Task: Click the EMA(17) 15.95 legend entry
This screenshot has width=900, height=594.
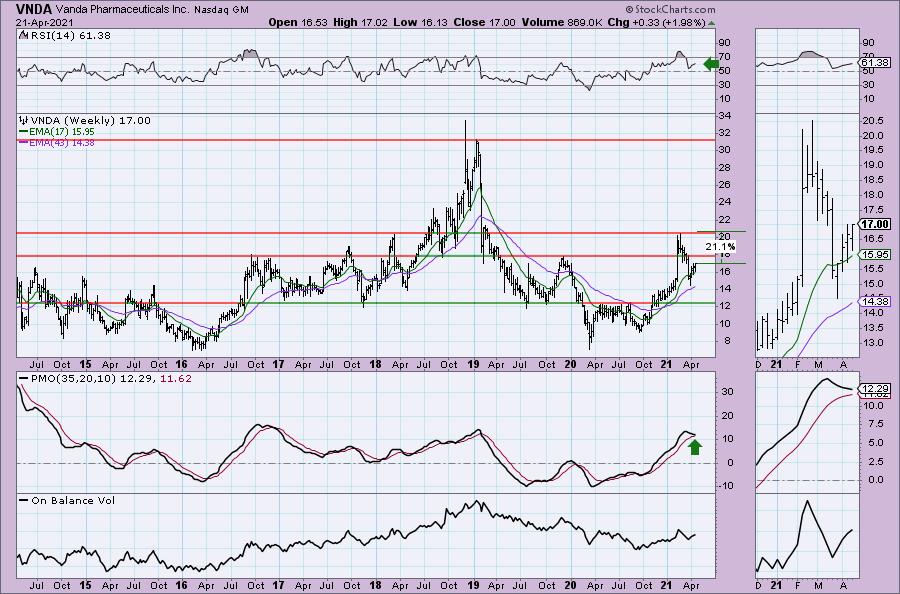Action: pyautogui.click(x=62, y=131)
